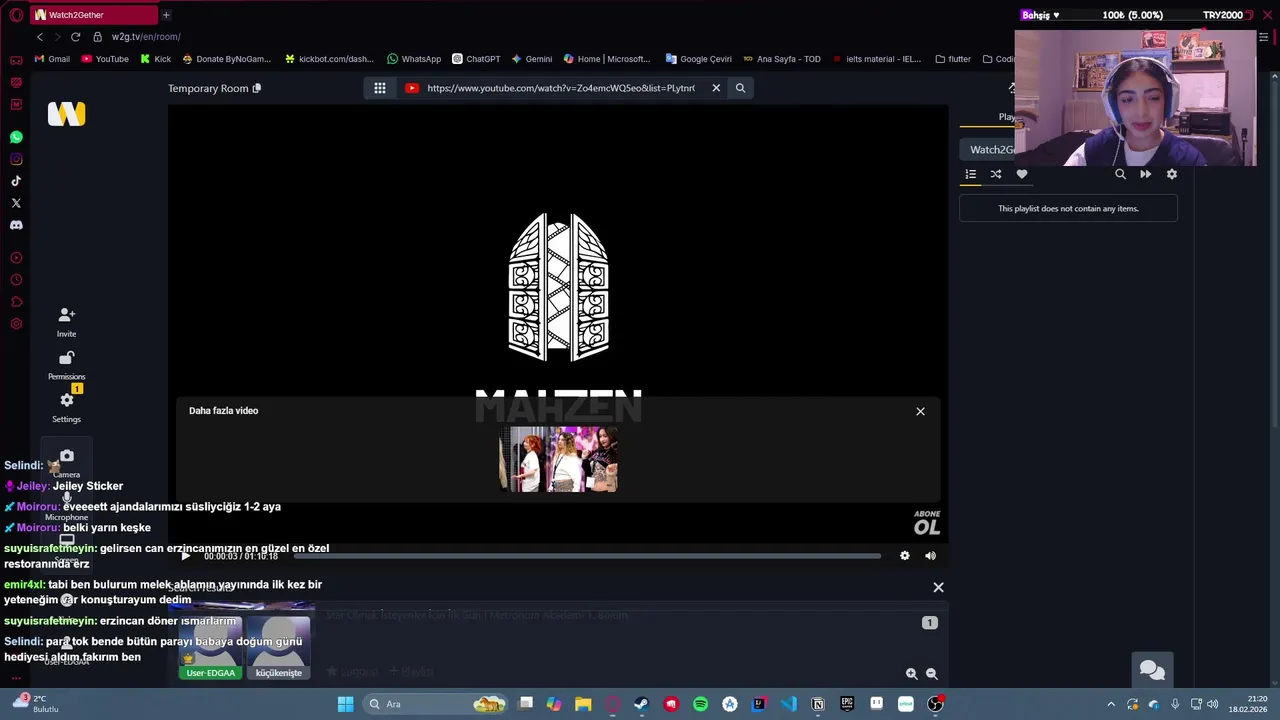The width and height of the screenshot is (1280, 720).
Task: Open the WhatsApp bookmark
Action: pyautogui.click(x=414, y=59)
